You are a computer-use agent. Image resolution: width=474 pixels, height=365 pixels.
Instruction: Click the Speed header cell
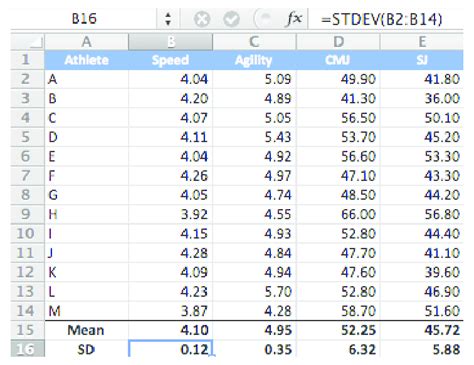[170, 60]
